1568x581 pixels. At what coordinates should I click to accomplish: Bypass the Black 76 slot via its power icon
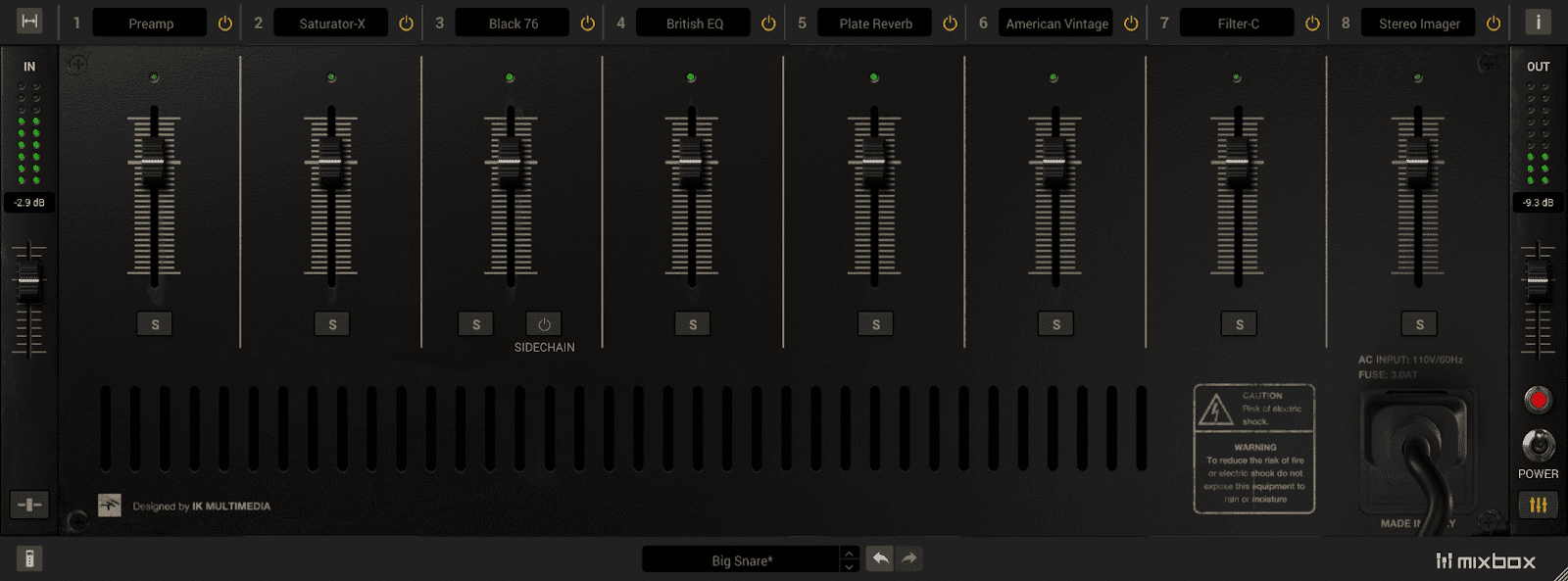(588, 24)
